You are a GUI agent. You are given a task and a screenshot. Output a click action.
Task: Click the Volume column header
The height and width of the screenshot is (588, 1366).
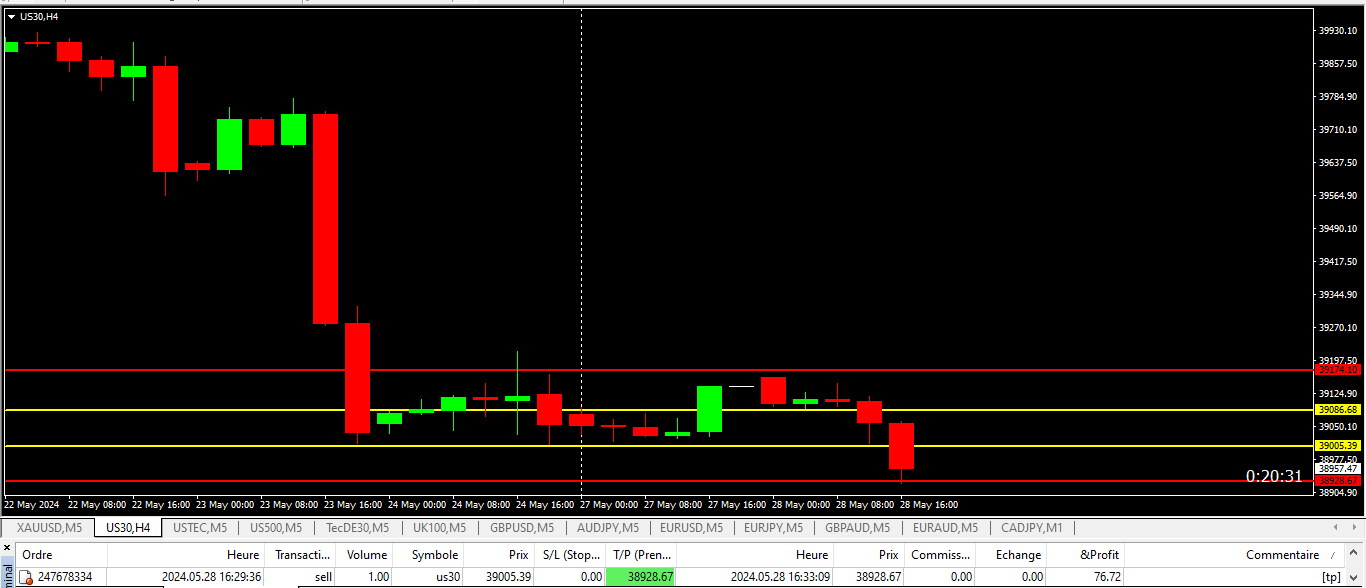tap(367, 554)
